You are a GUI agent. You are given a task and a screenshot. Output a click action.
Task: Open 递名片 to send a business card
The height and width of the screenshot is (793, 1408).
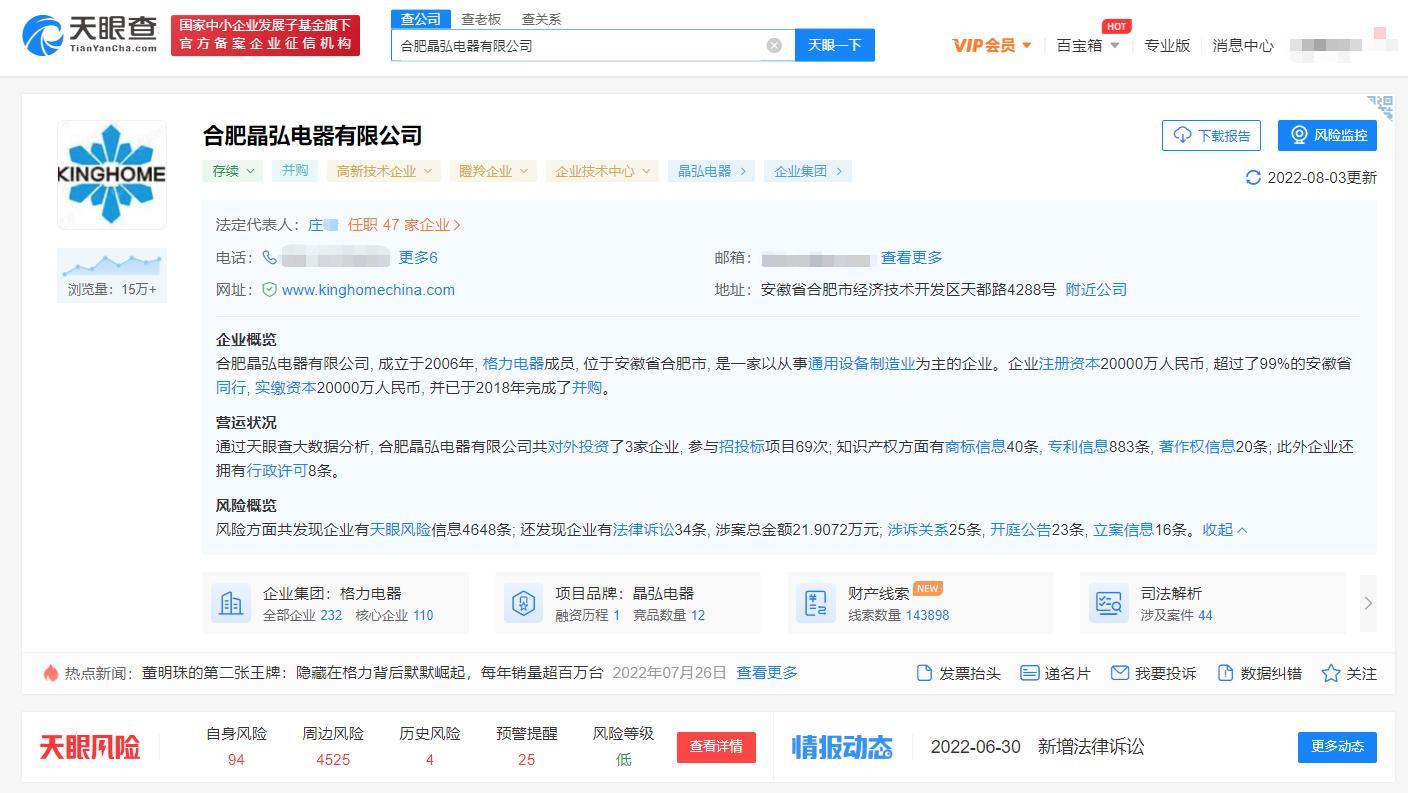coord(1055,673)
